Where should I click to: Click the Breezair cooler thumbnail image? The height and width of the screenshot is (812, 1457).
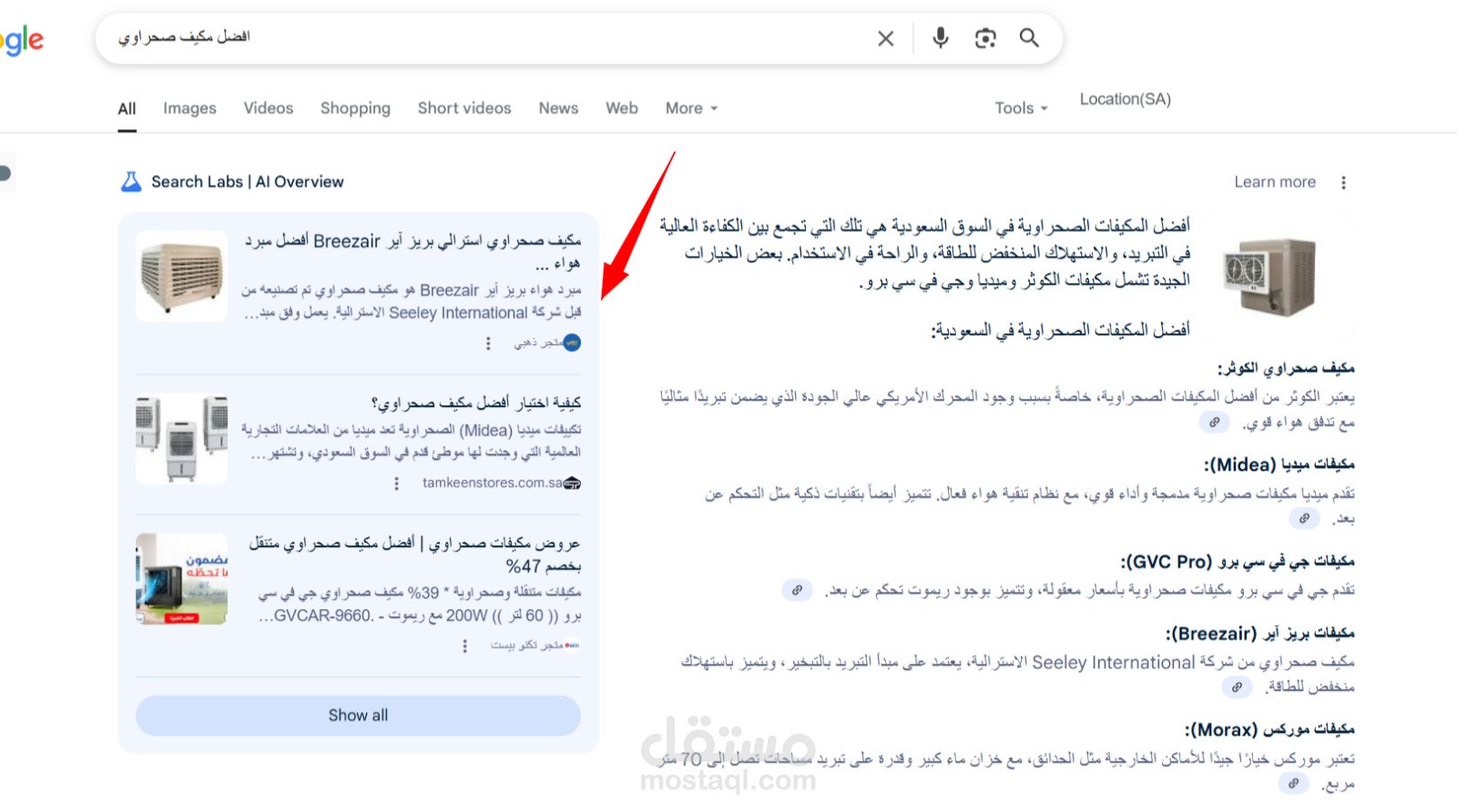click(182, 276)
